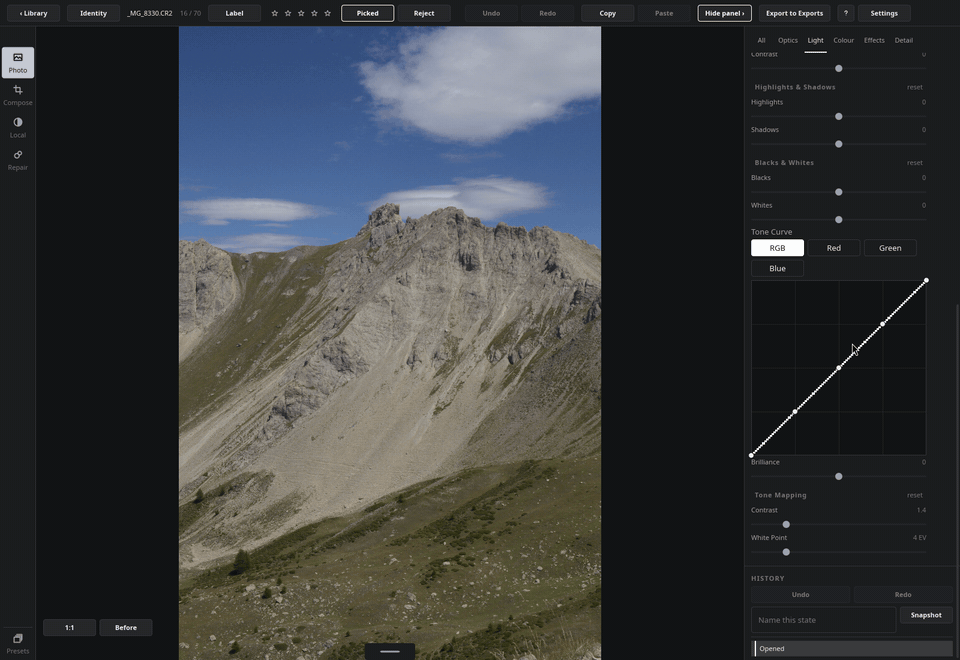Click Export to Exports button

pos(794,13)
